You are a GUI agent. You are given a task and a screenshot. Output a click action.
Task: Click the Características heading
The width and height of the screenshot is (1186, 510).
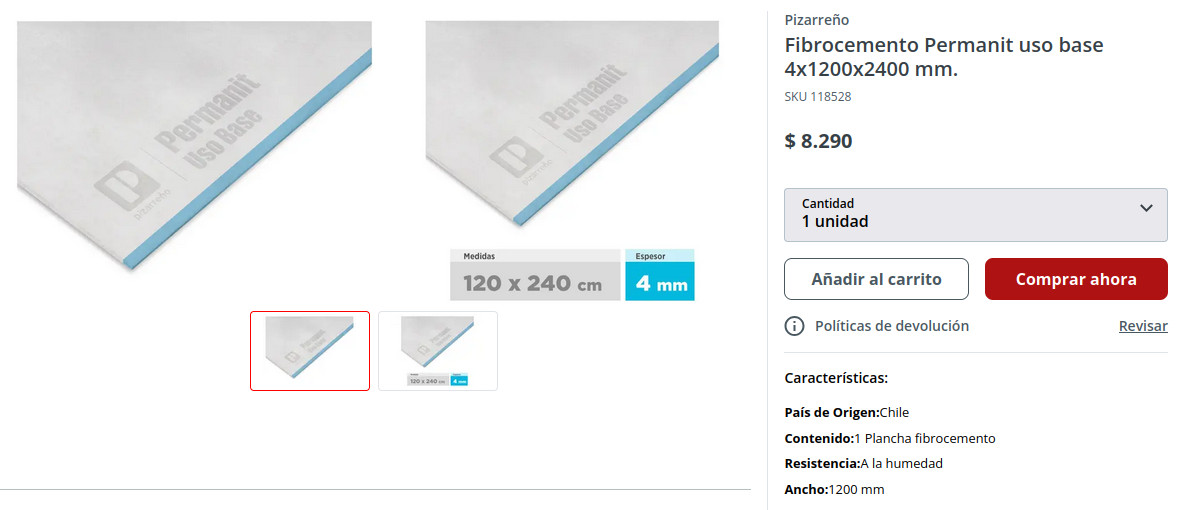click(x=836, y=378)
